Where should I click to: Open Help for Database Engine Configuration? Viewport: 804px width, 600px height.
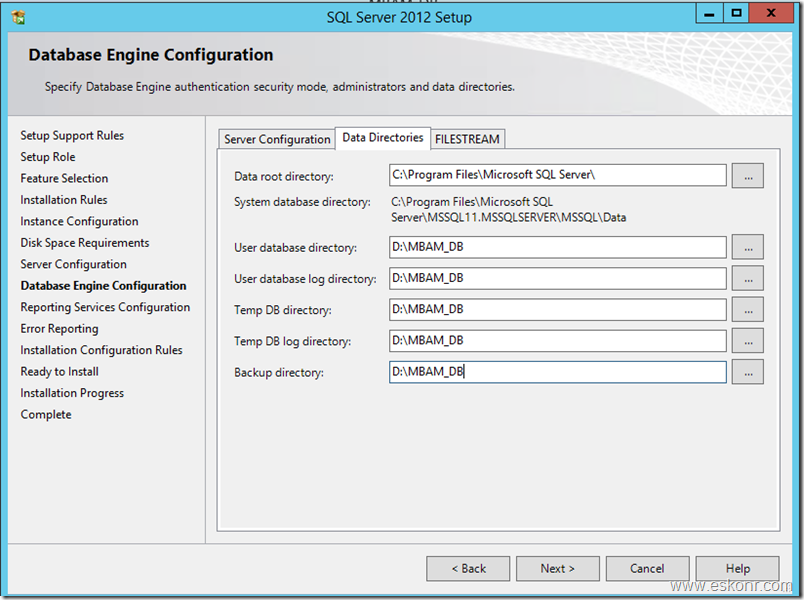737,568
